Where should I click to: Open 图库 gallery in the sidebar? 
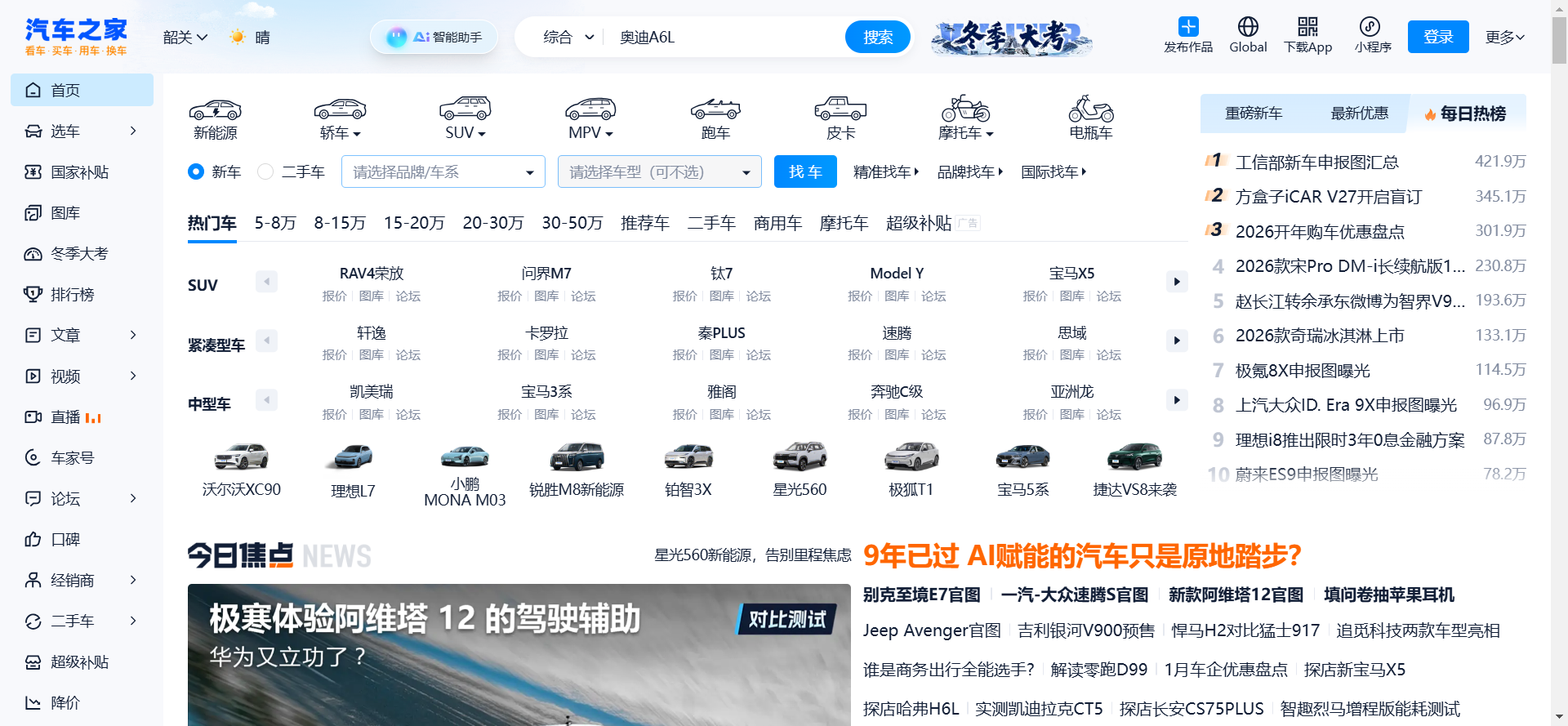tap(82, 212)
